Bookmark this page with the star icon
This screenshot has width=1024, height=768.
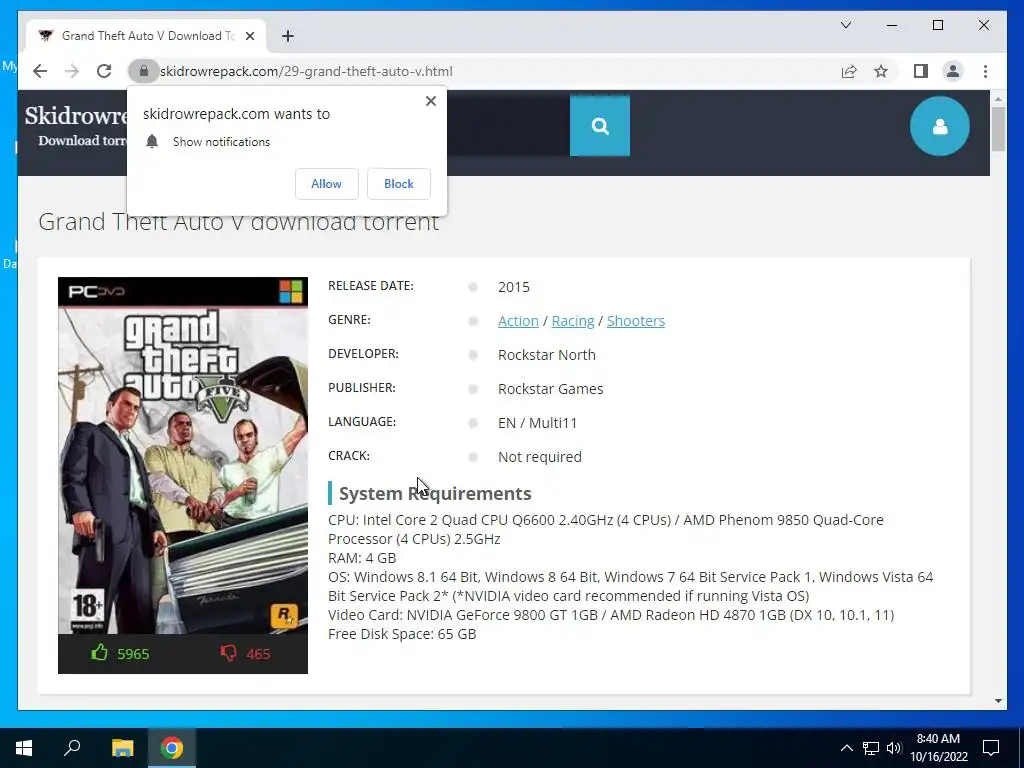(x=881, y=71)
